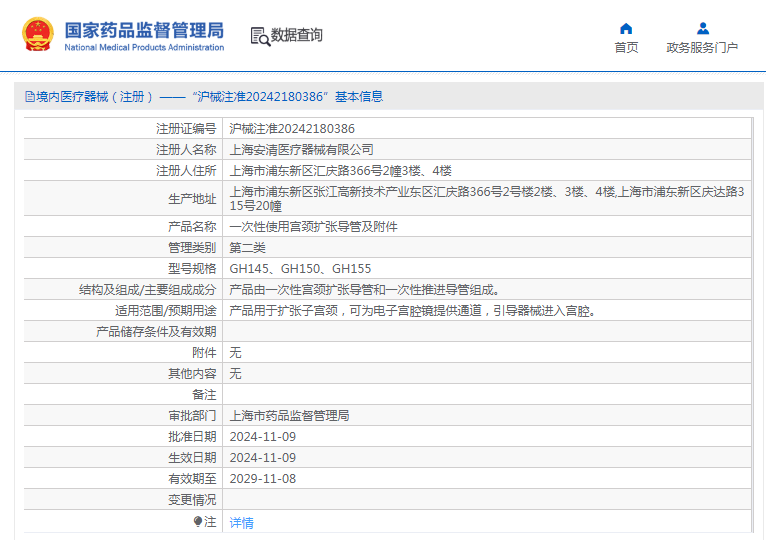The width and height of the screenshot is (766, 540).
Task: Select registrant name 上海安清医疗器械有限公司
Action: pyautogui.click(x=301, y=150)
